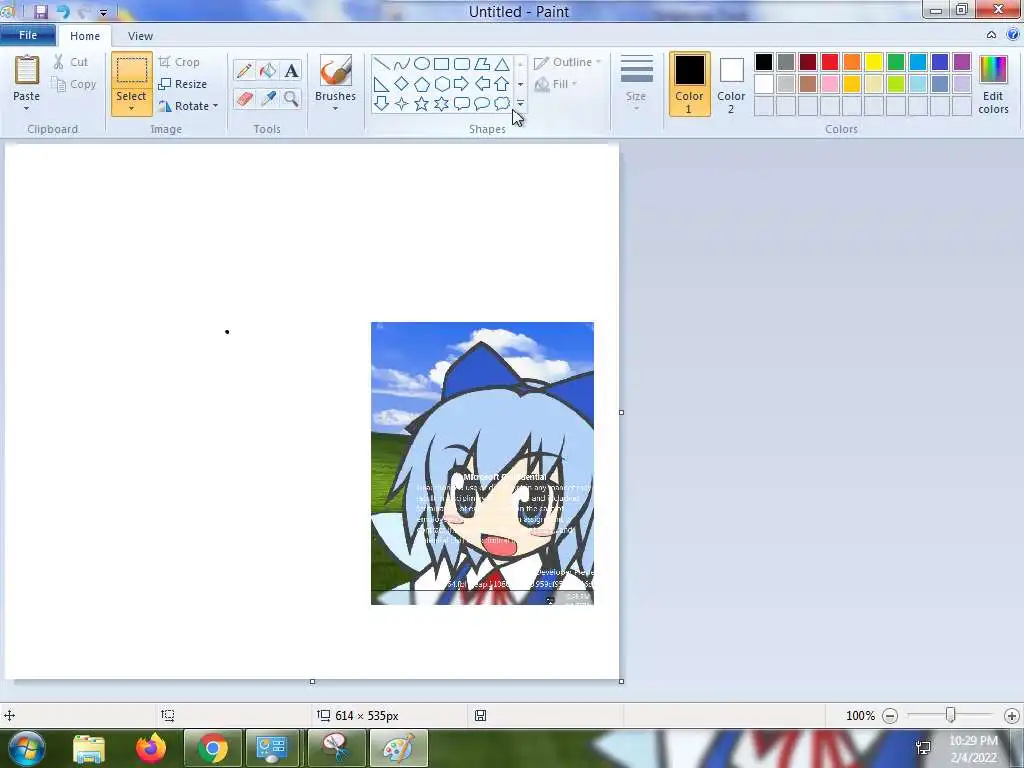Screen dimensions: 1024x768
Task: Activate the Color 2 button
Action: coord(731,84)
